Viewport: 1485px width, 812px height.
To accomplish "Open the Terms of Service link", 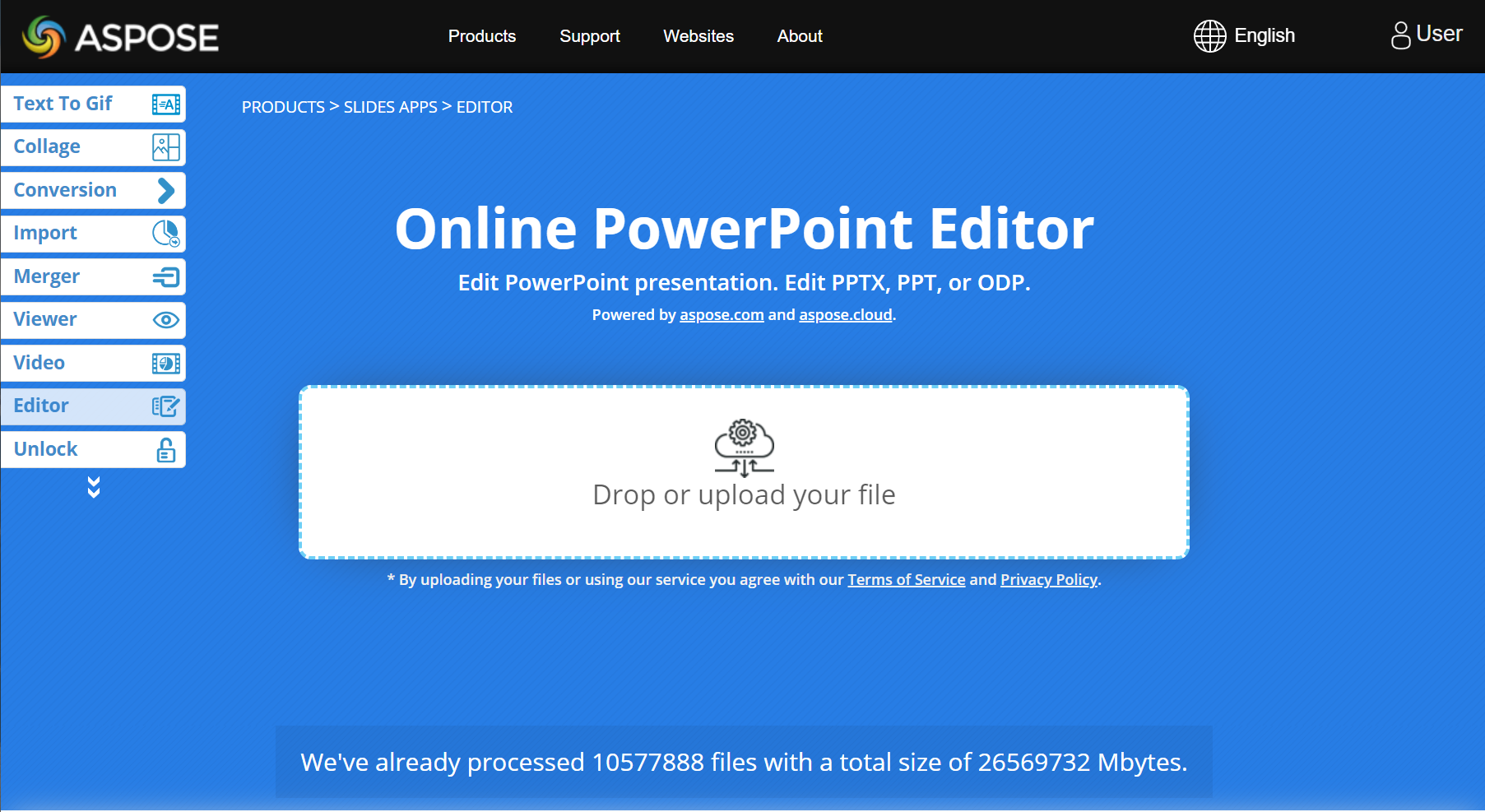I will (906, 580).
